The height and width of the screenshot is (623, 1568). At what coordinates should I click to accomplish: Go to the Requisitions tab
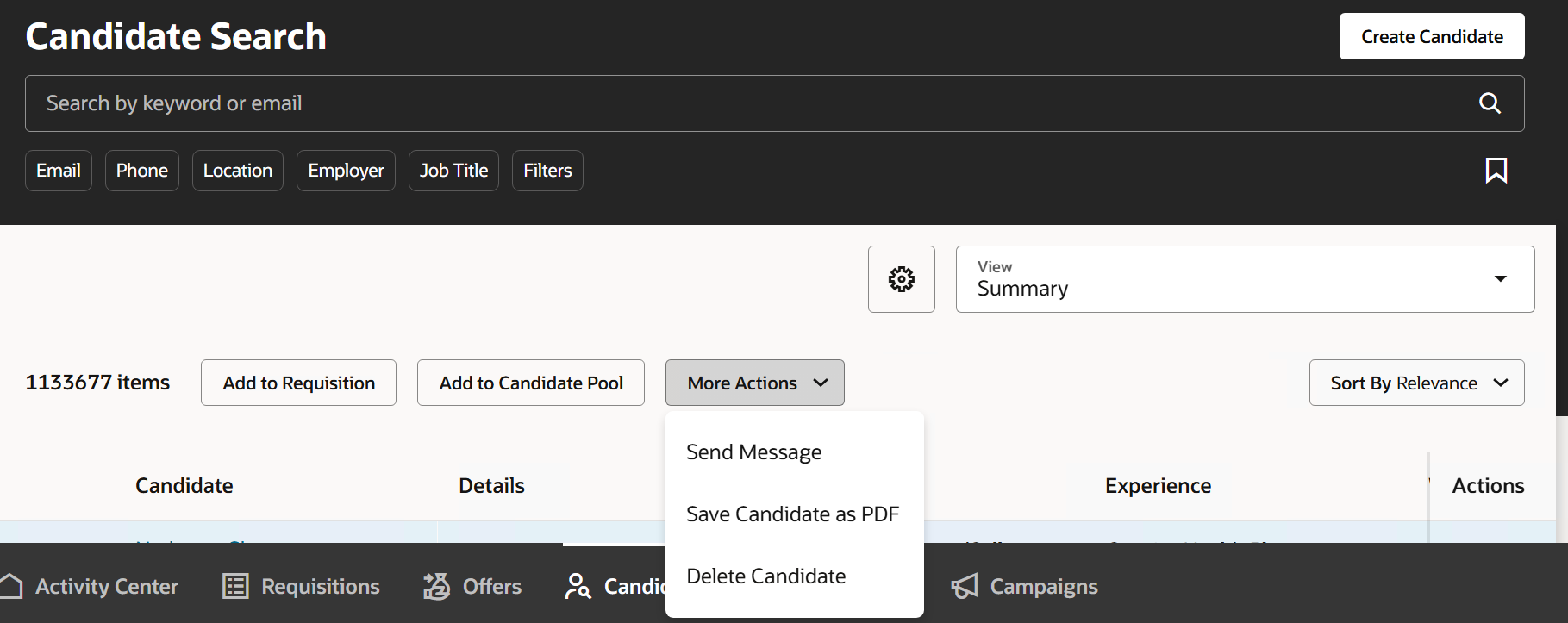pos(301,586)
